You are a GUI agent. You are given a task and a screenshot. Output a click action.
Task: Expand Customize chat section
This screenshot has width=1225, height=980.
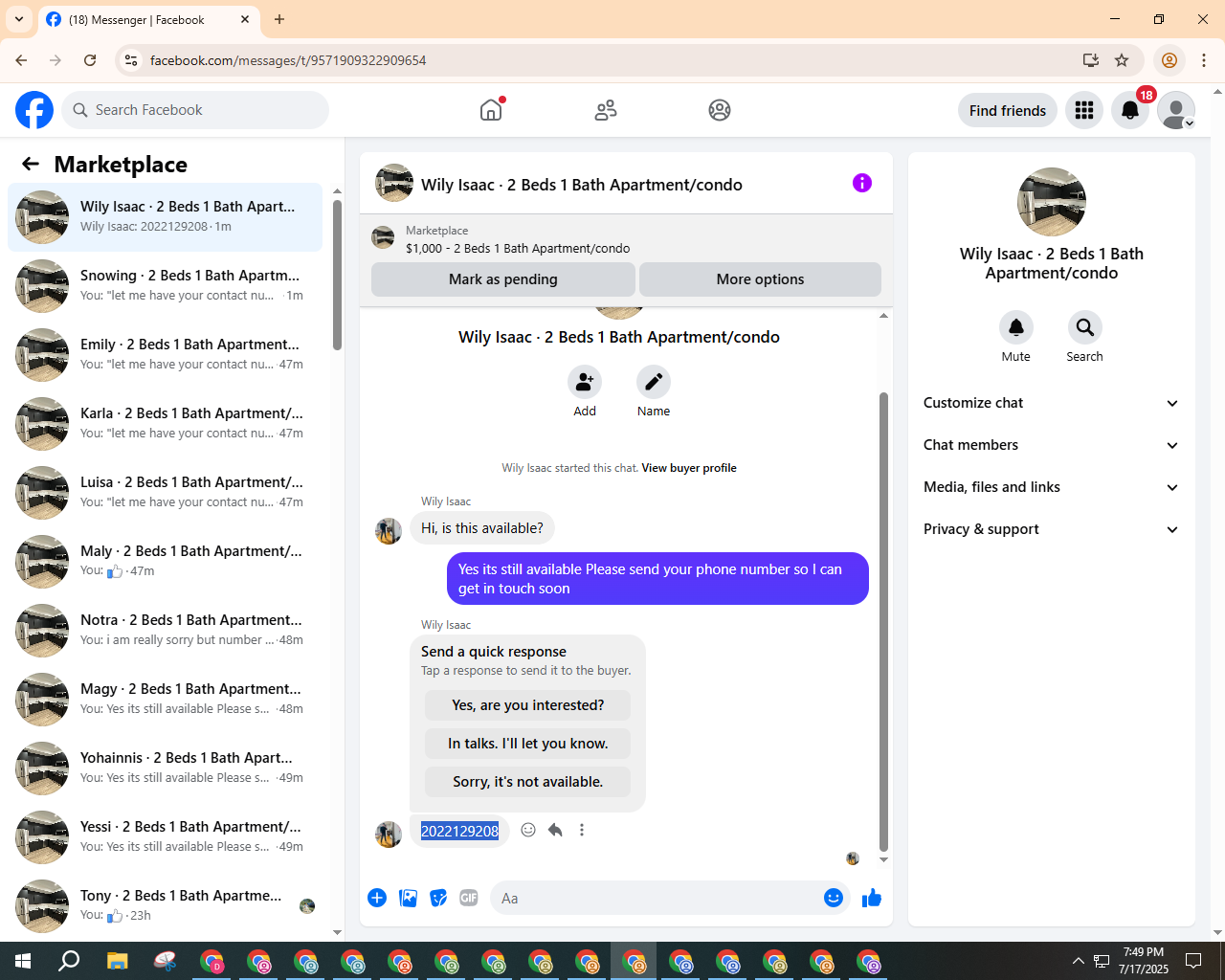[x=1051, y=403]
